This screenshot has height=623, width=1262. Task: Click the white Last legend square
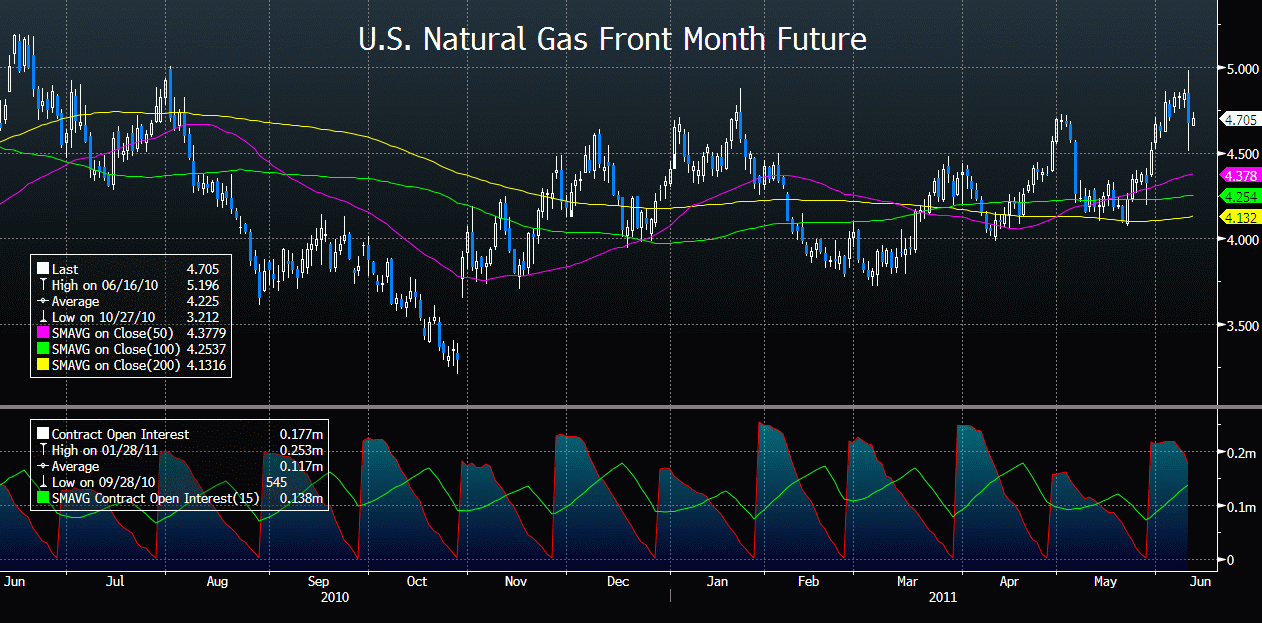point(42,269)
